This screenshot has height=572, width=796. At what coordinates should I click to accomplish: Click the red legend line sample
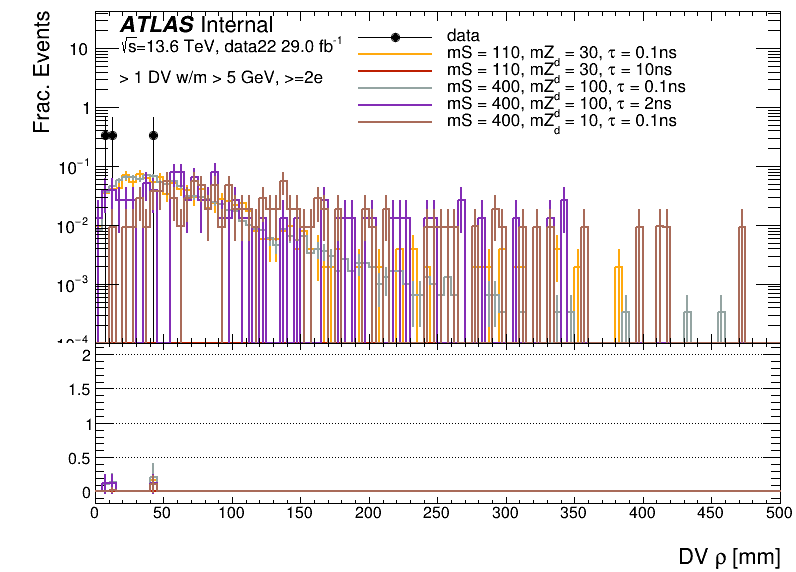[x=395, y=70]
